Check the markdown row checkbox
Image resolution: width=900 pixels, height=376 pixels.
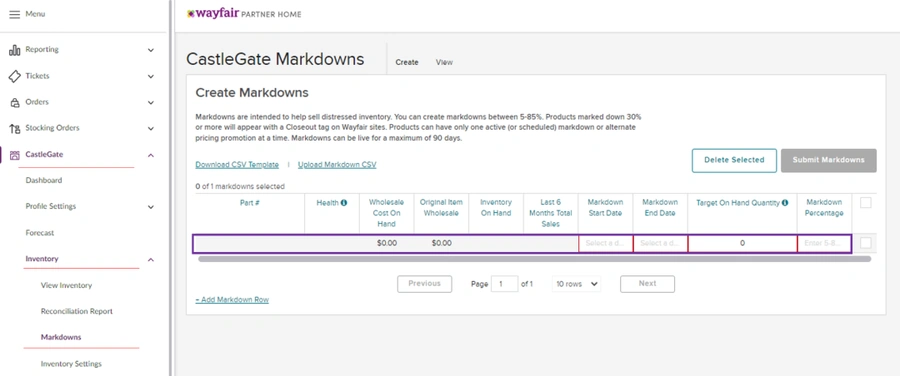[866, 243]
